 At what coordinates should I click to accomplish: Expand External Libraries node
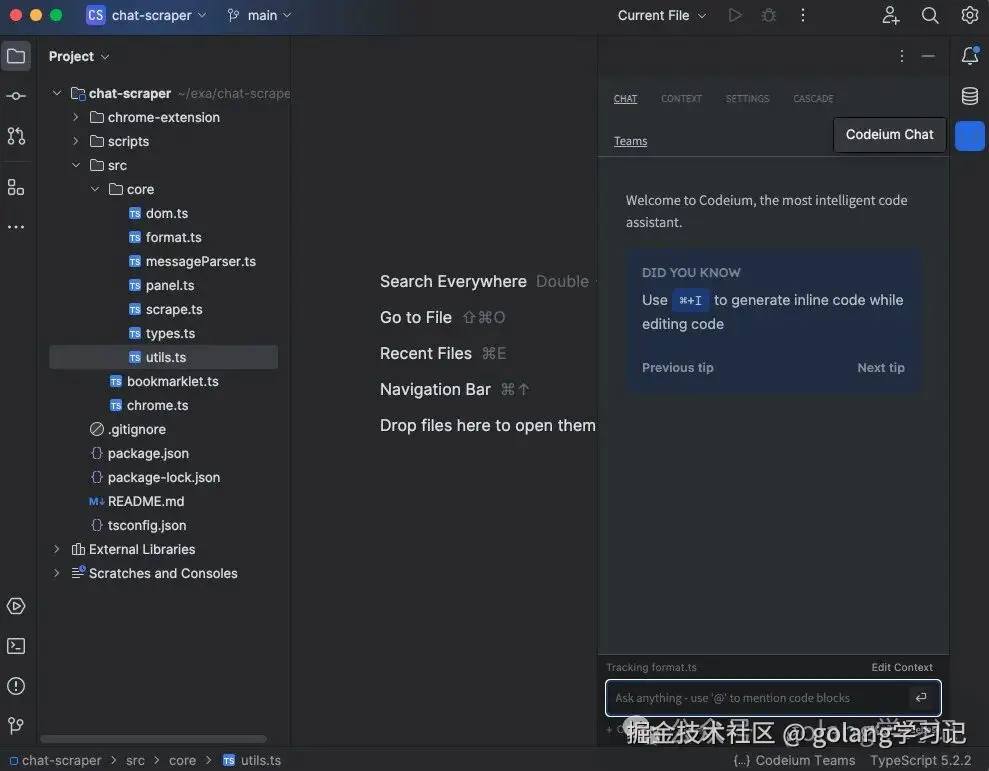tap(57, 550)
